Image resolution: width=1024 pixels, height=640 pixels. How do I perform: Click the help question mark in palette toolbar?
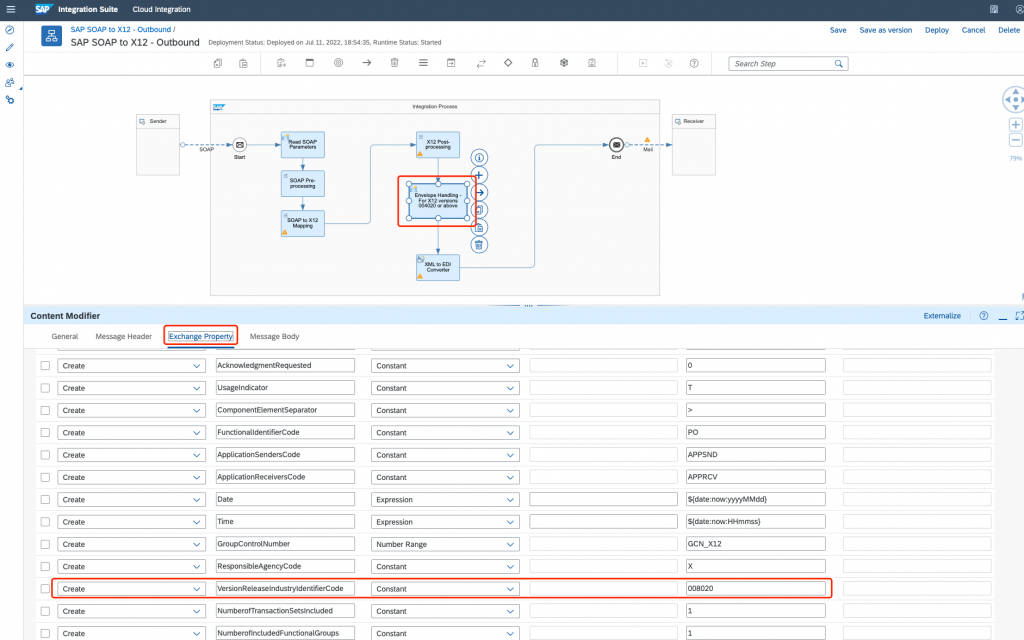click(x=694, y=63)
